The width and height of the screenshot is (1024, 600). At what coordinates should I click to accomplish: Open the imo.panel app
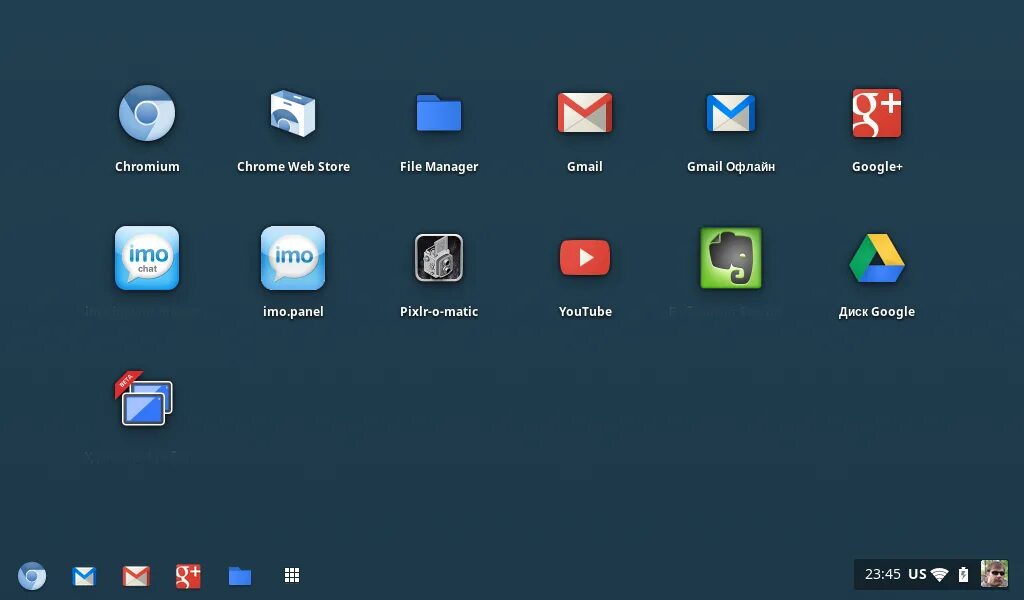(x=293, y=258)
